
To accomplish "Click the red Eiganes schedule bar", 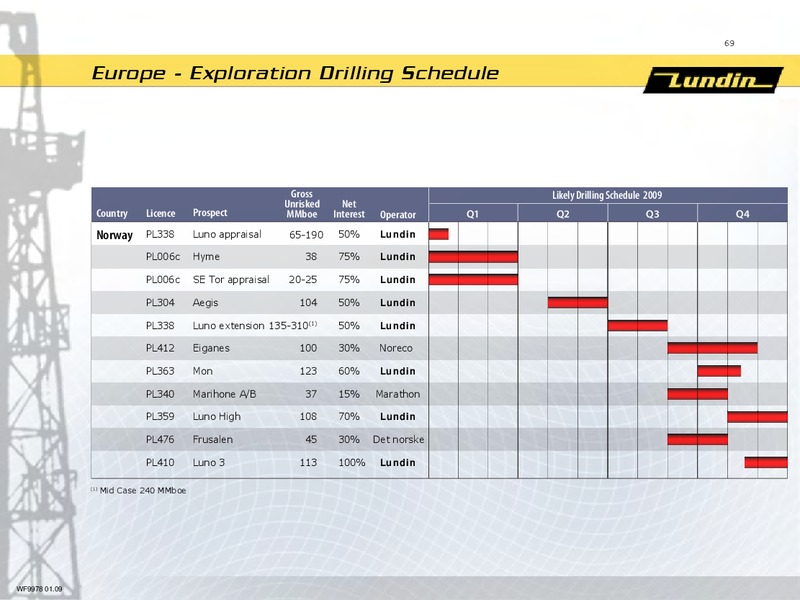I will 713,348.
